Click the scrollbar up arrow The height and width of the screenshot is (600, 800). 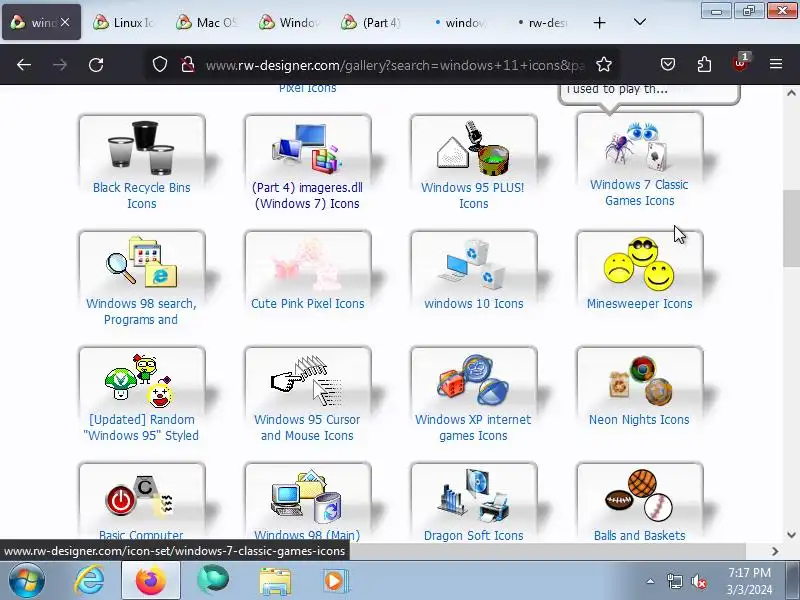(x=791, y=93)
